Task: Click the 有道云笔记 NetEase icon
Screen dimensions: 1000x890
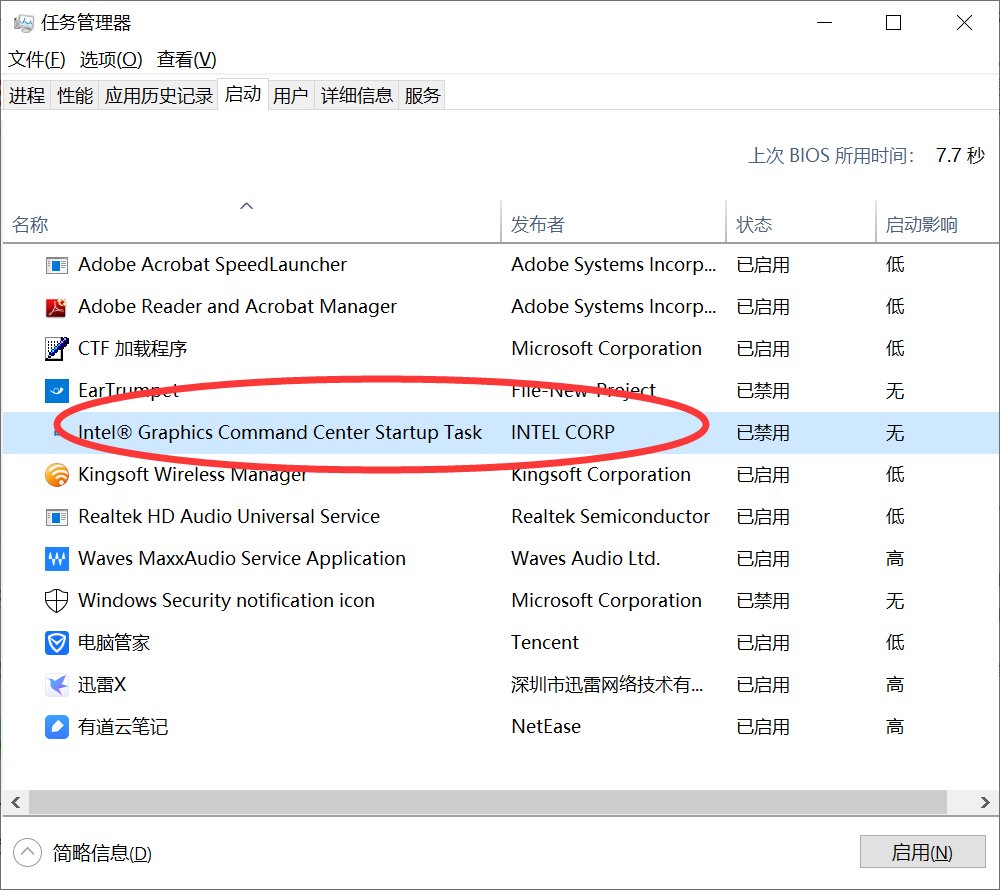Action: click(57, 727)
